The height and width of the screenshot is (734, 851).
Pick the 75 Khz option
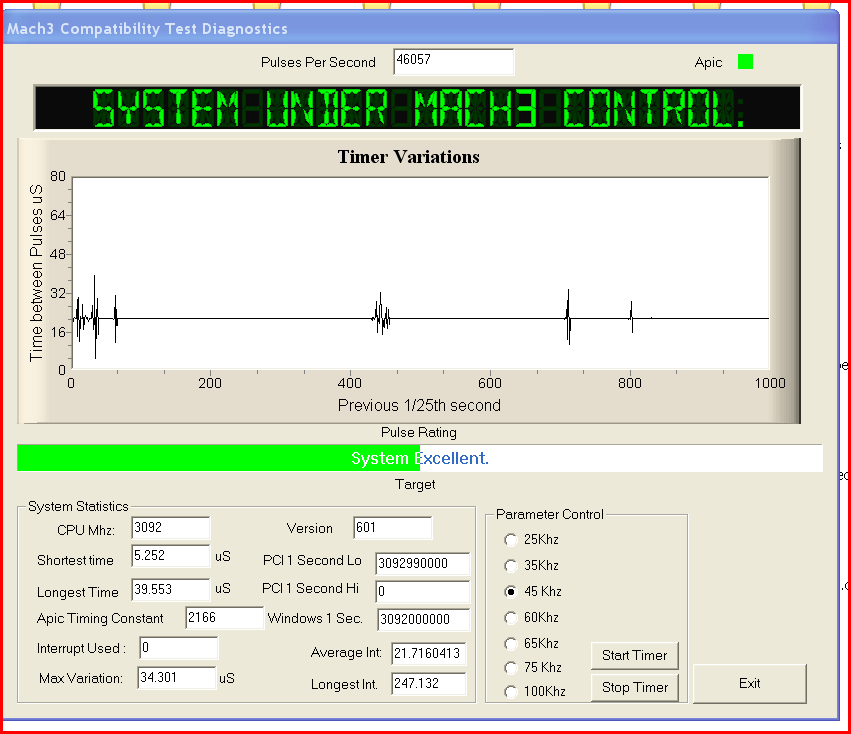pyautogui.click(x=510, y=667)
